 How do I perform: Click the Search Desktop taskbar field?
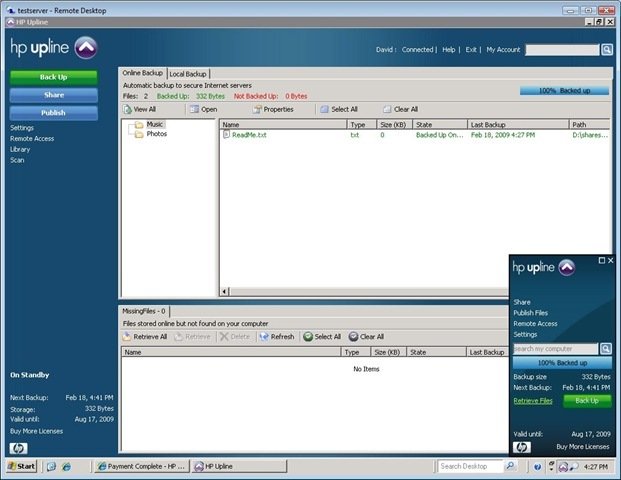[x=470, y=467]
